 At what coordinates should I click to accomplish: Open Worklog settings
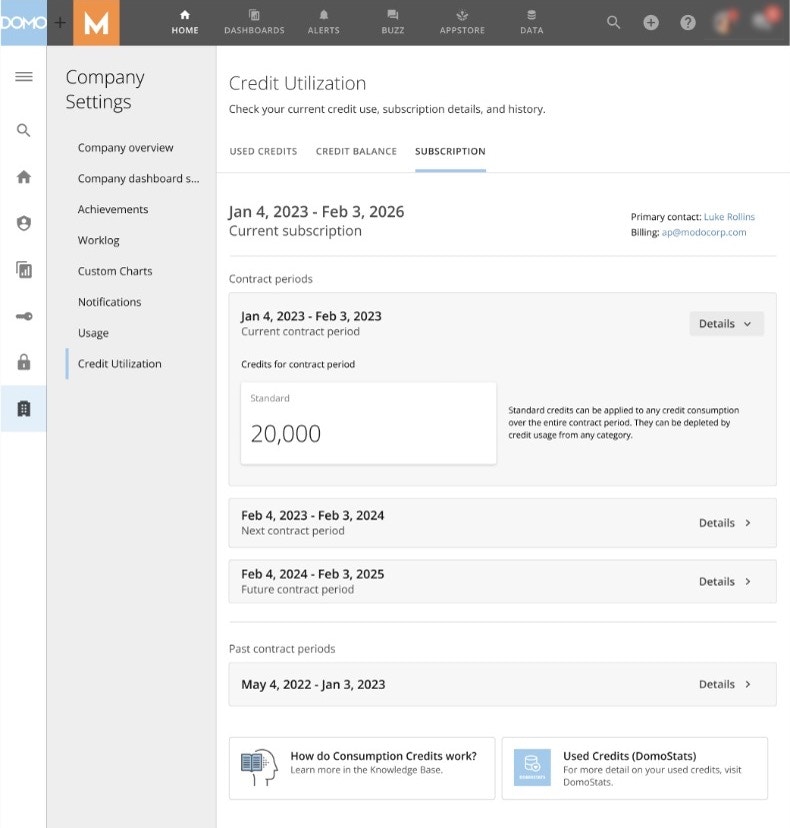point(98,240)
